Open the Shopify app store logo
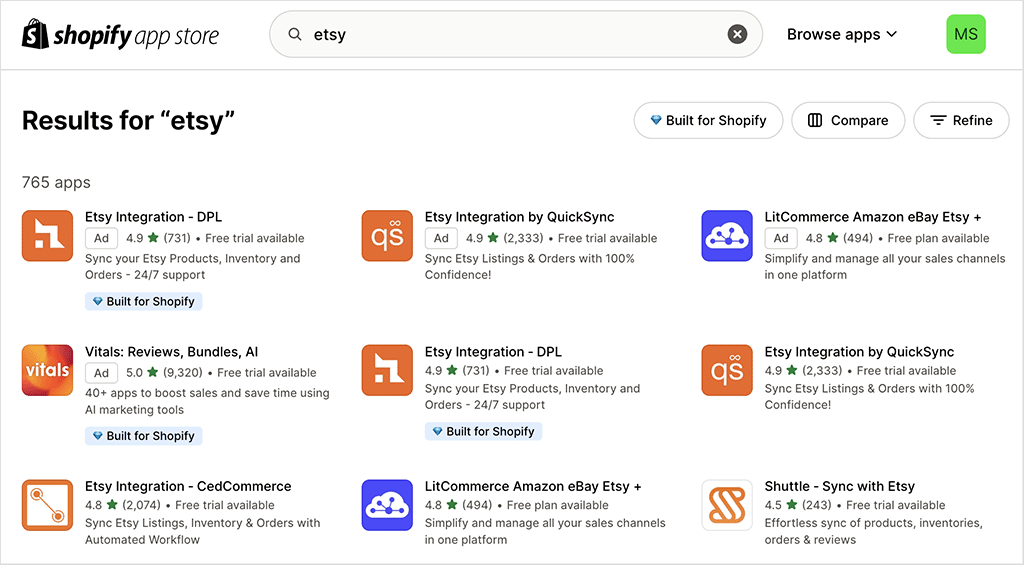The width and height of the screenshot is (1024, 565). 121,34
